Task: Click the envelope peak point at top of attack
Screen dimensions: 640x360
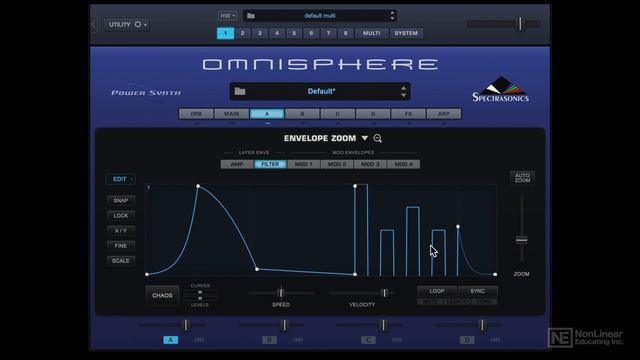Action: (198, 186)
